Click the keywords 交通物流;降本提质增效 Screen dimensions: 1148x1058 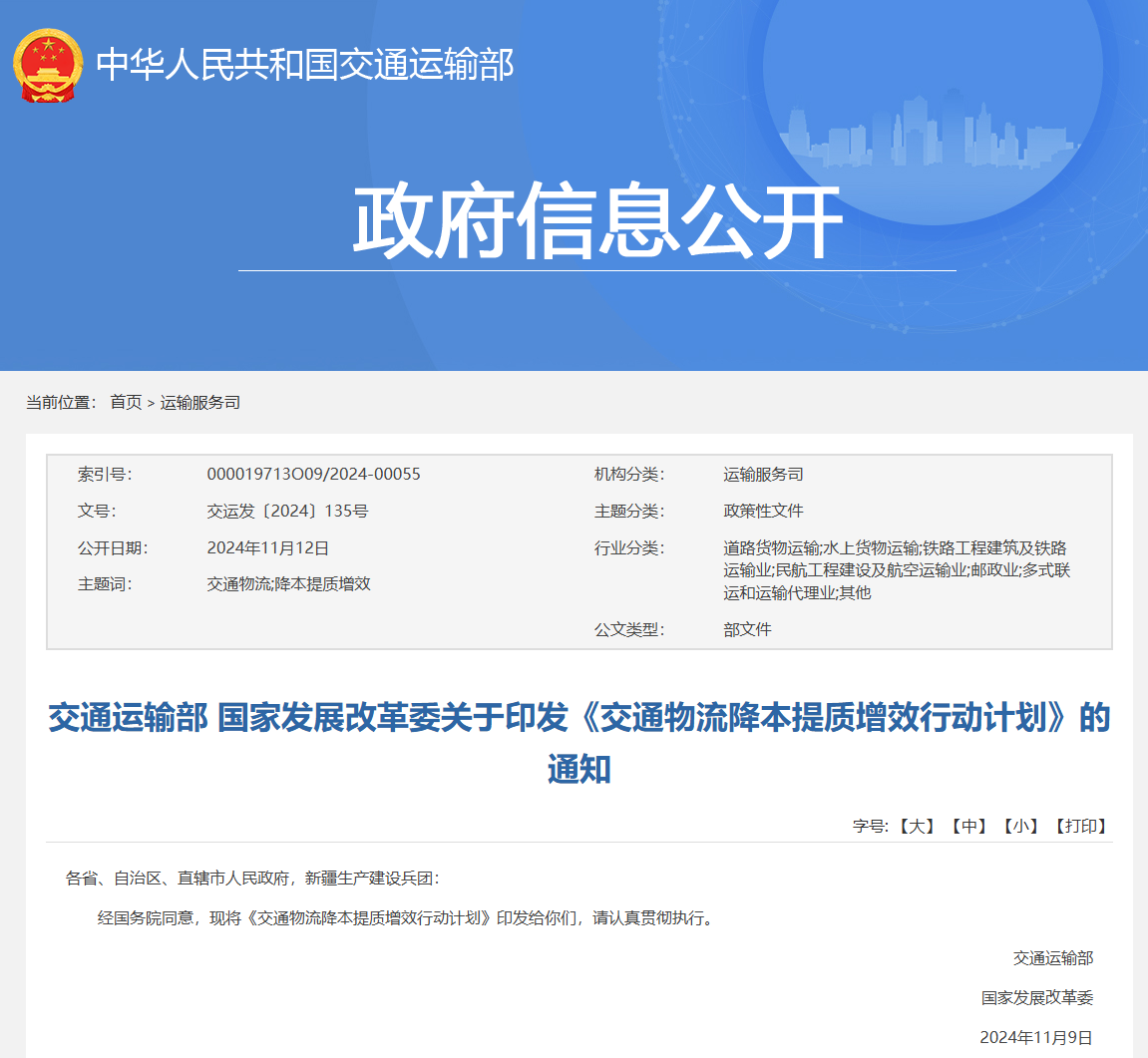tap(288, 583)
